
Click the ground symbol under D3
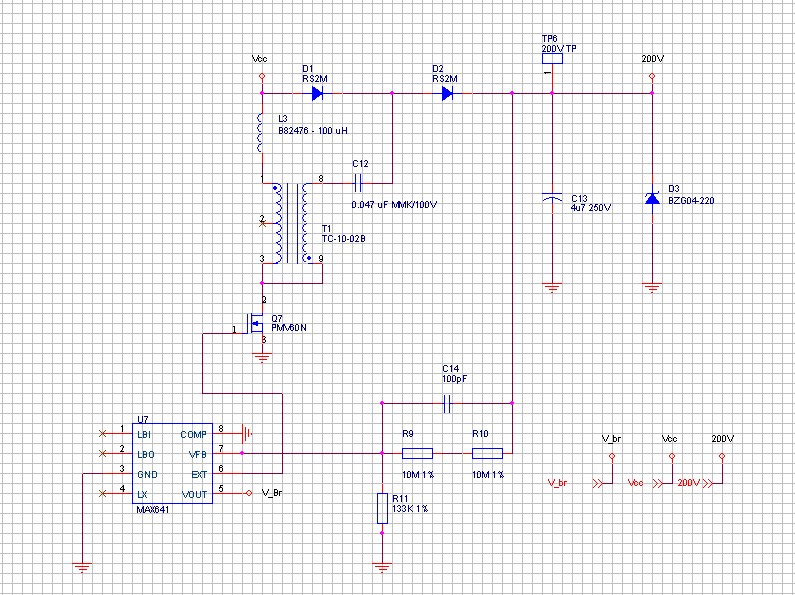click(652, 288)
